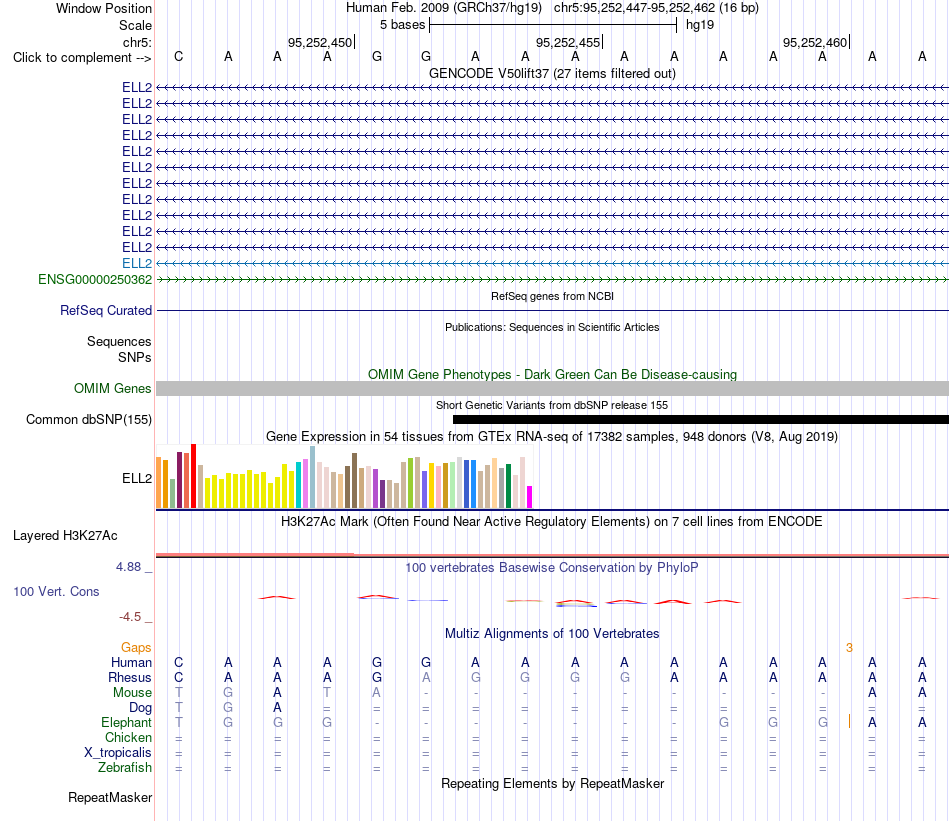Click the Mouse alignment row label
950x821 pixels.
[x=132, y=693]
